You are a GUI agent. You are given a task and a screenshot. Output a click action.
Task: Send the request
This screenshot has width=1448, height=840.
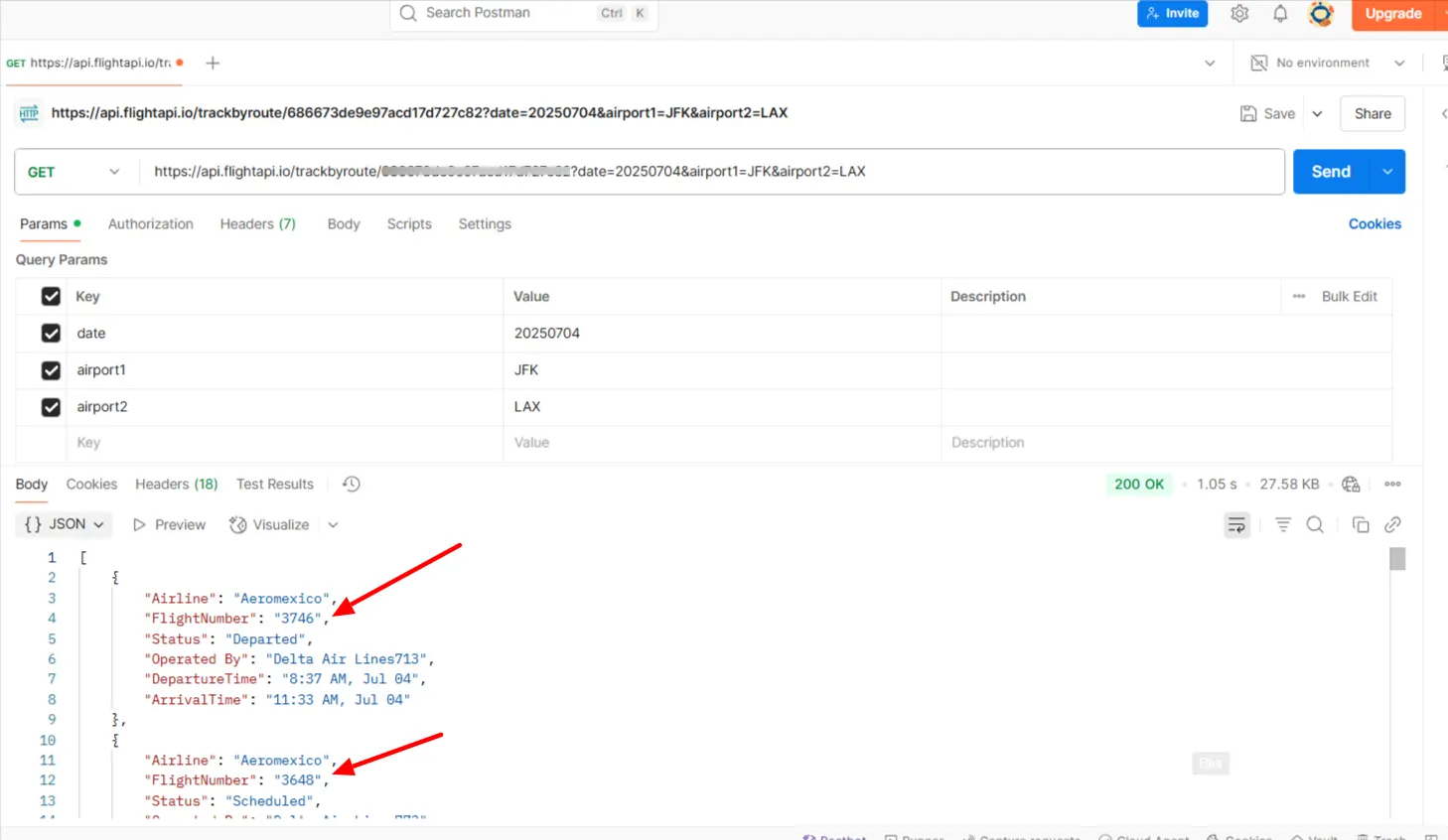(x=1331, y=172)
